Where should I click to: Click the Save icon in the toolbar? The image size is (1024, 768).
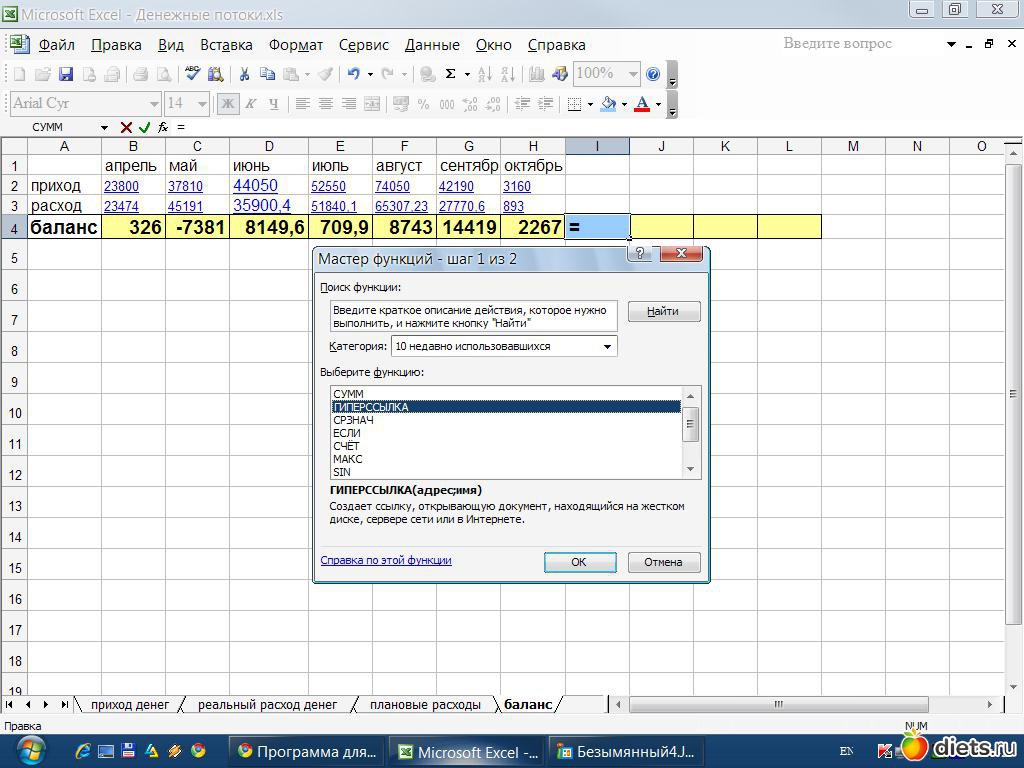point(66,74)
